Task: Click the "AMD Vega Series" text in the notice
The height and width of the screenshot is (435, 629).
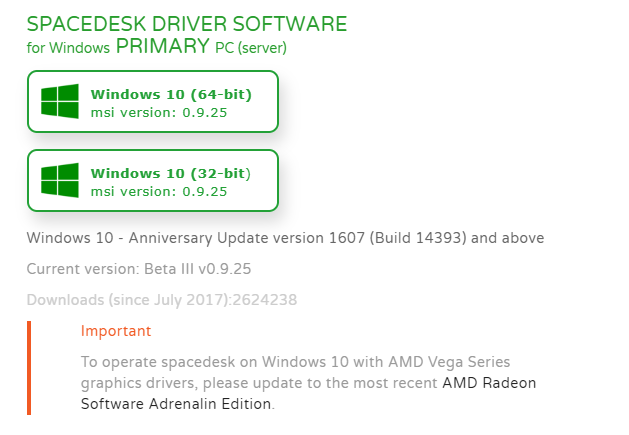Action: pyautogui.click(x=449, y=362)
